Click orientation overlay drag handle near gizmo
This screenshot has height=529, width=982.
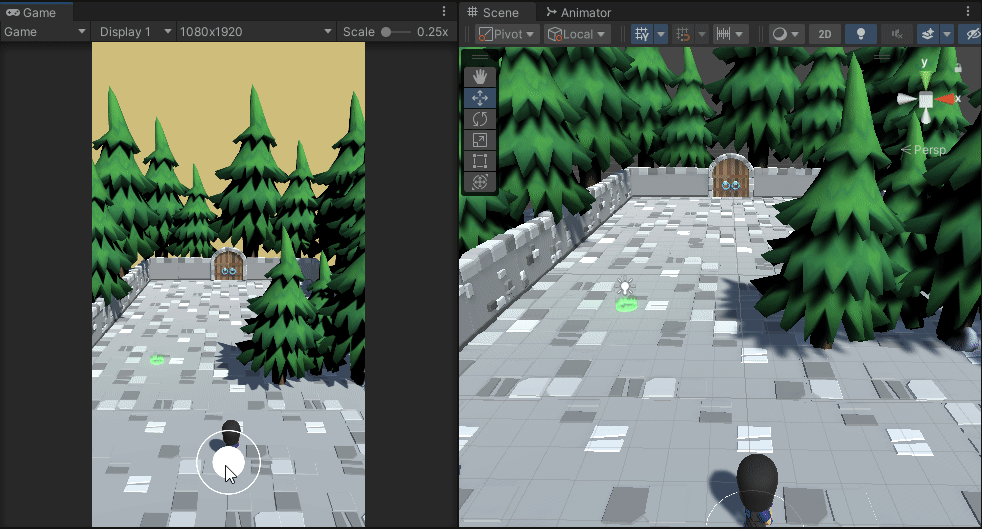click(882, 58)
